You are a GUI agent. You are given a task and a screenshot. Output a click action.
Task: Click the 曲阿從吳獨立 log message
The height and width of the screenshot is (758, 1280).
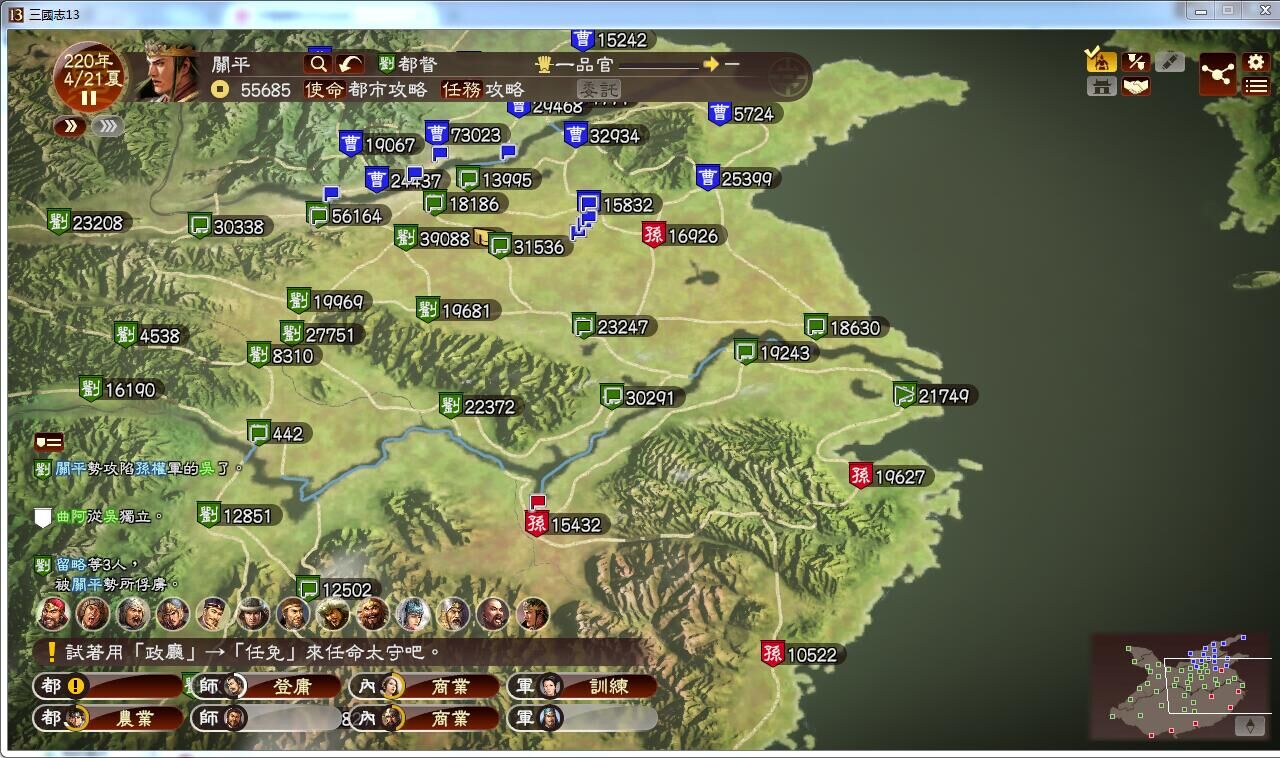tap(100, 517)
